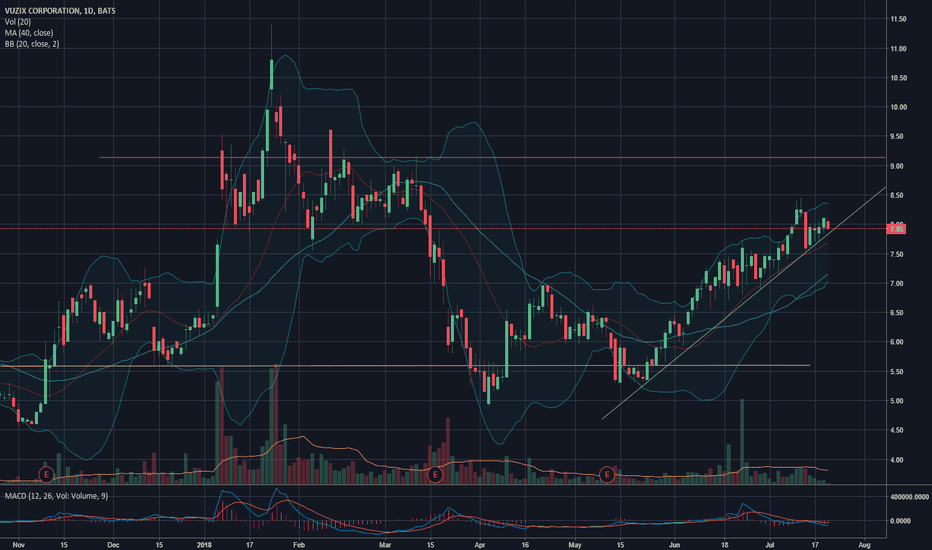Screen dimensions: 932x550
Task: Click the BB (20, close, 2) indicator label
Action: pyautogui.click(x=32, y=44)
